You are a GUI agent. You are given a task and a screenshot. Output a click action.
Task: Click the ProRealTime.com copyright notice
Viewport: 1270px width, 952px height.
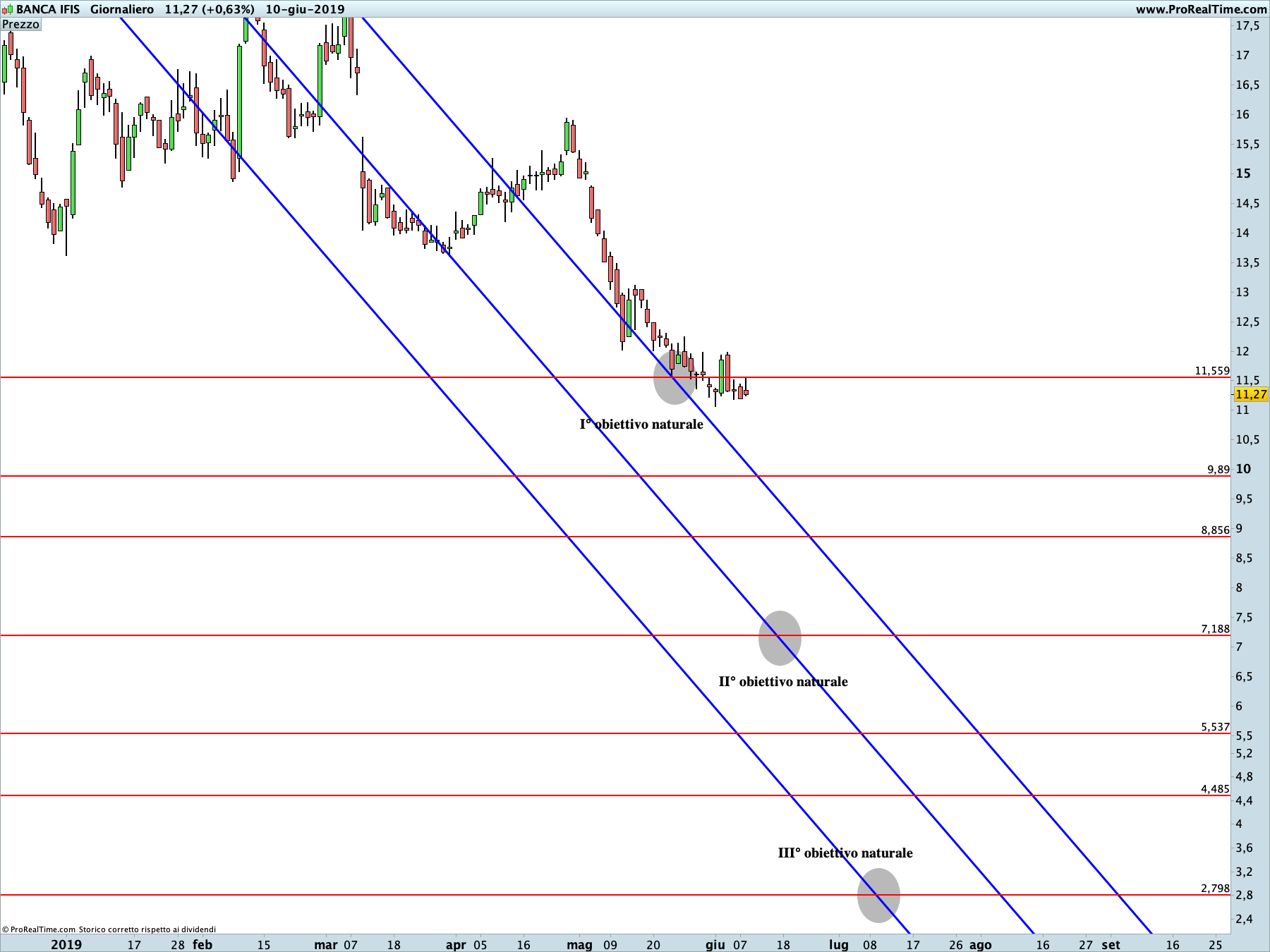[109, 929]
